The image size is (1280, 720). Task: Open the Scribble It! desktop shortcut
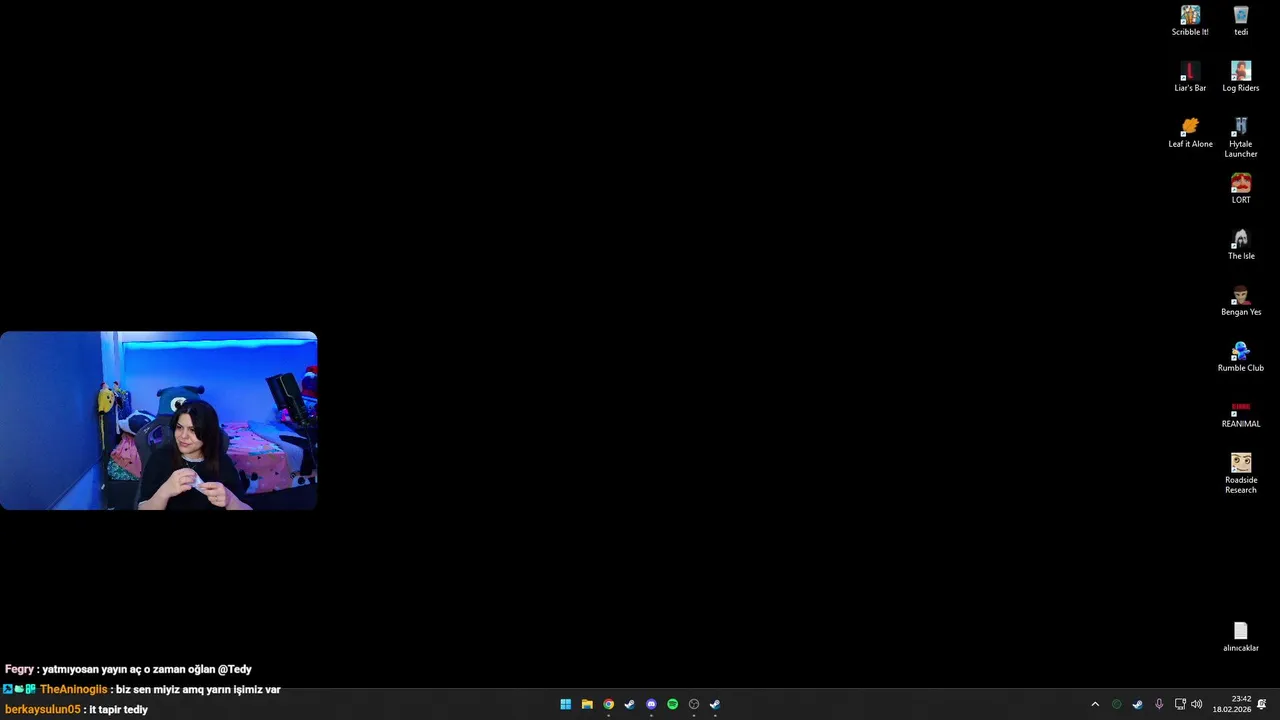coord(1190,21)
